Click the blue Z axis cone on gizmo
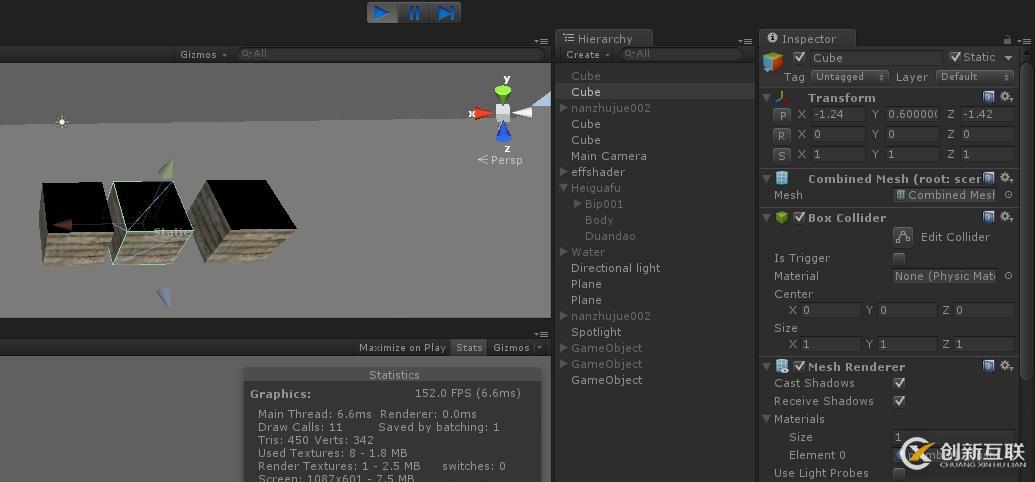Viewport: 1035px width, 482px height. pyautogui.click(x=504, y=133)
